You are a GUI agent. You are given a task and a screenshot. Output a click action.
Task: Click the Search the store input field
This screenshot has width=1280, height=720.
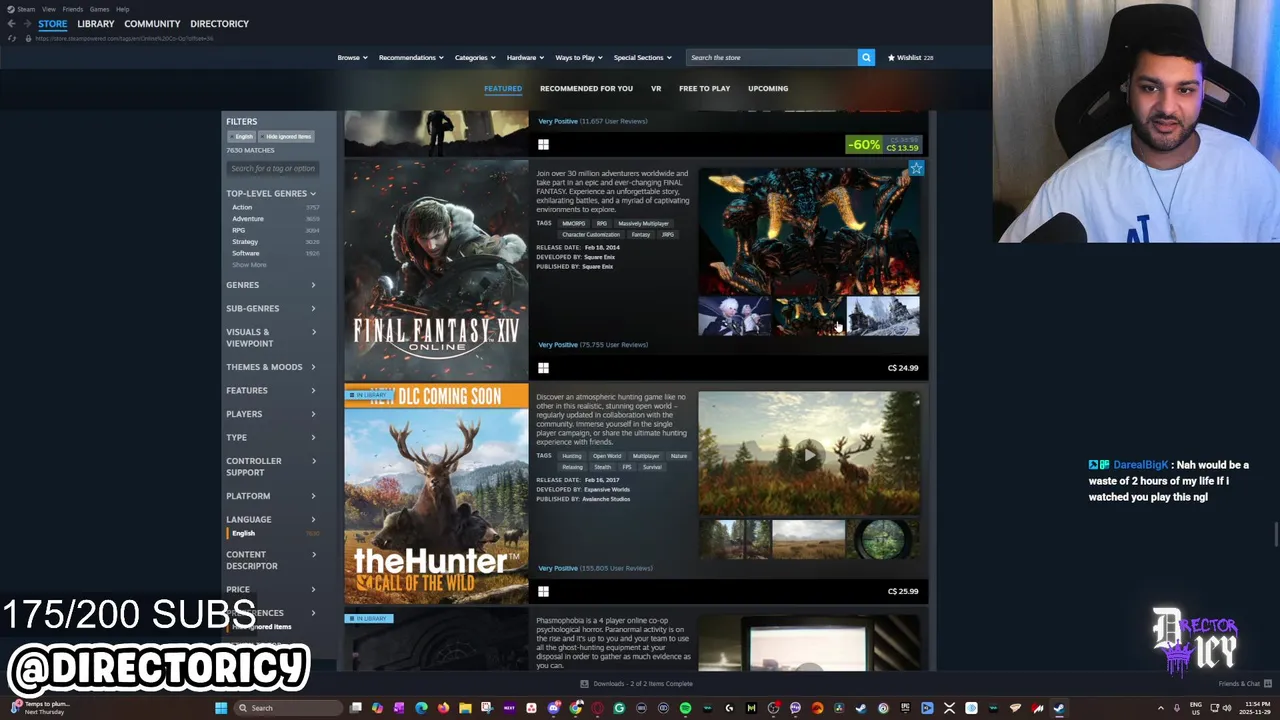pos(771,57)
